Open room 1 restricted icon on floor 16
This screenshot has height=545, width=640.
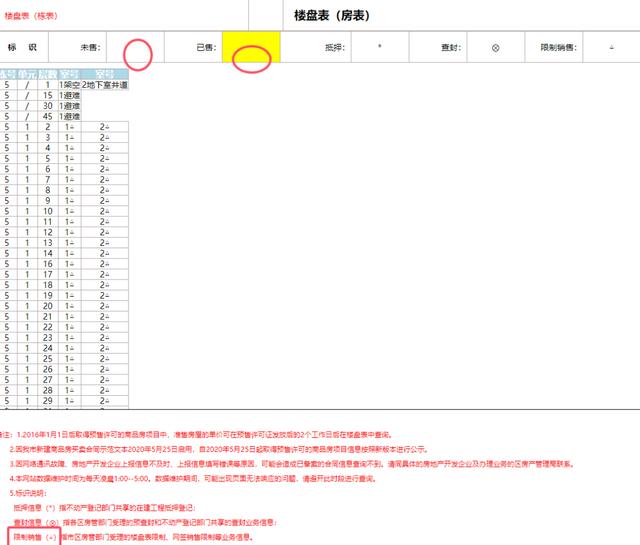[x=72, y=264]
